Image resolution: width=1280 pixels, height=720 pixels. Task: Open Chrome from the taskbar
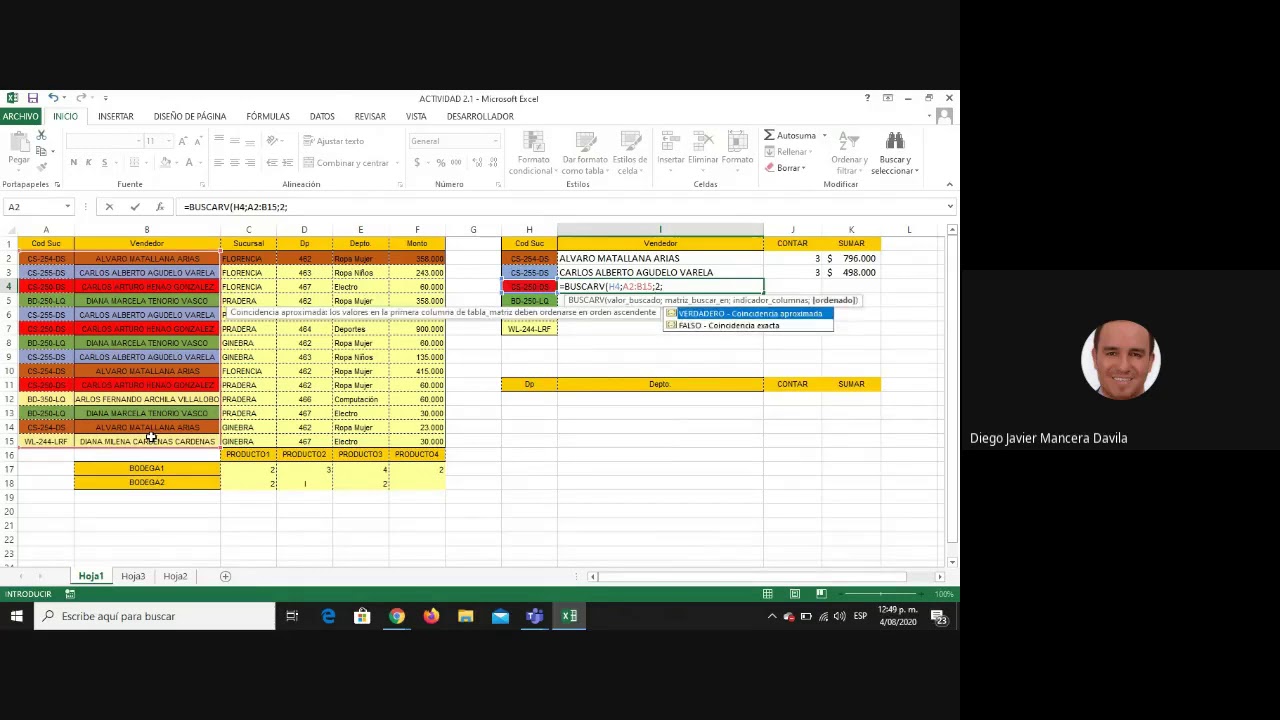397,616
